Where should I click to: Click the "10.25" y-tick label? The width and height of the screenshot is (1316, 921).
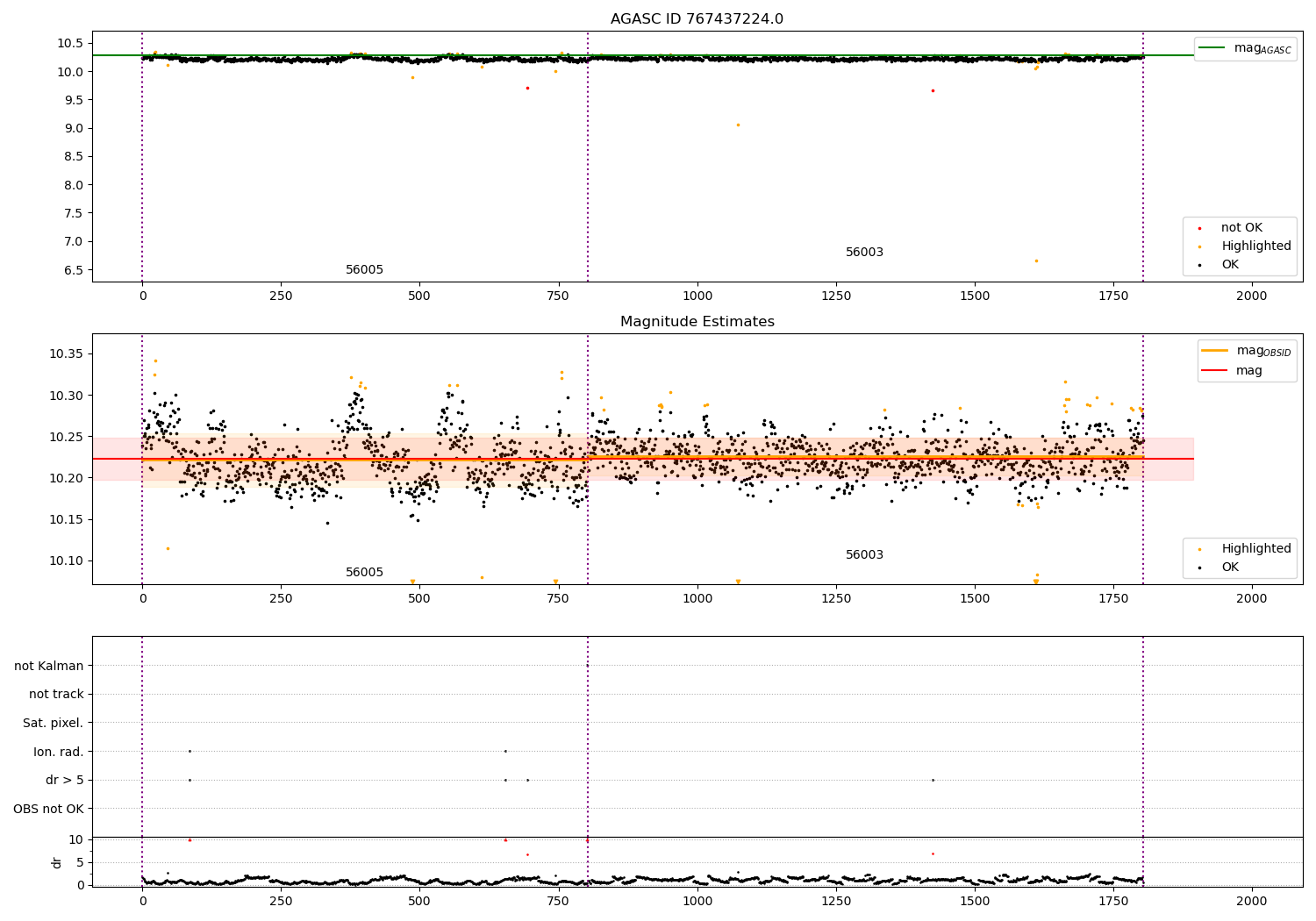pyautogui.click(x=67, y=437)
